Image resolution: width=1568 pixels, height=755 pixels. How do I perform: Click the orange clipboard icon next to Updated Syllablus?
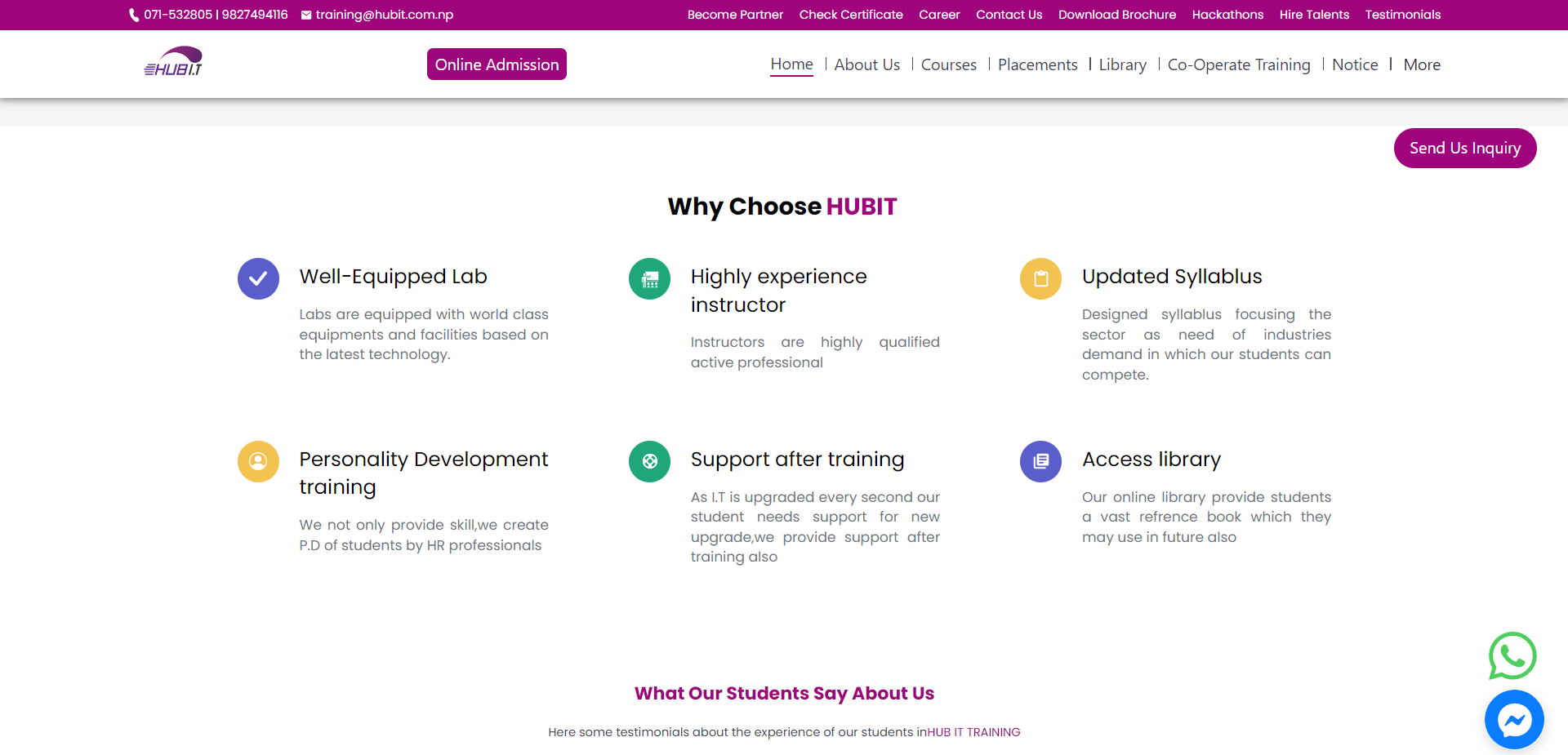pyautogui.click(x=1040, y=278)
